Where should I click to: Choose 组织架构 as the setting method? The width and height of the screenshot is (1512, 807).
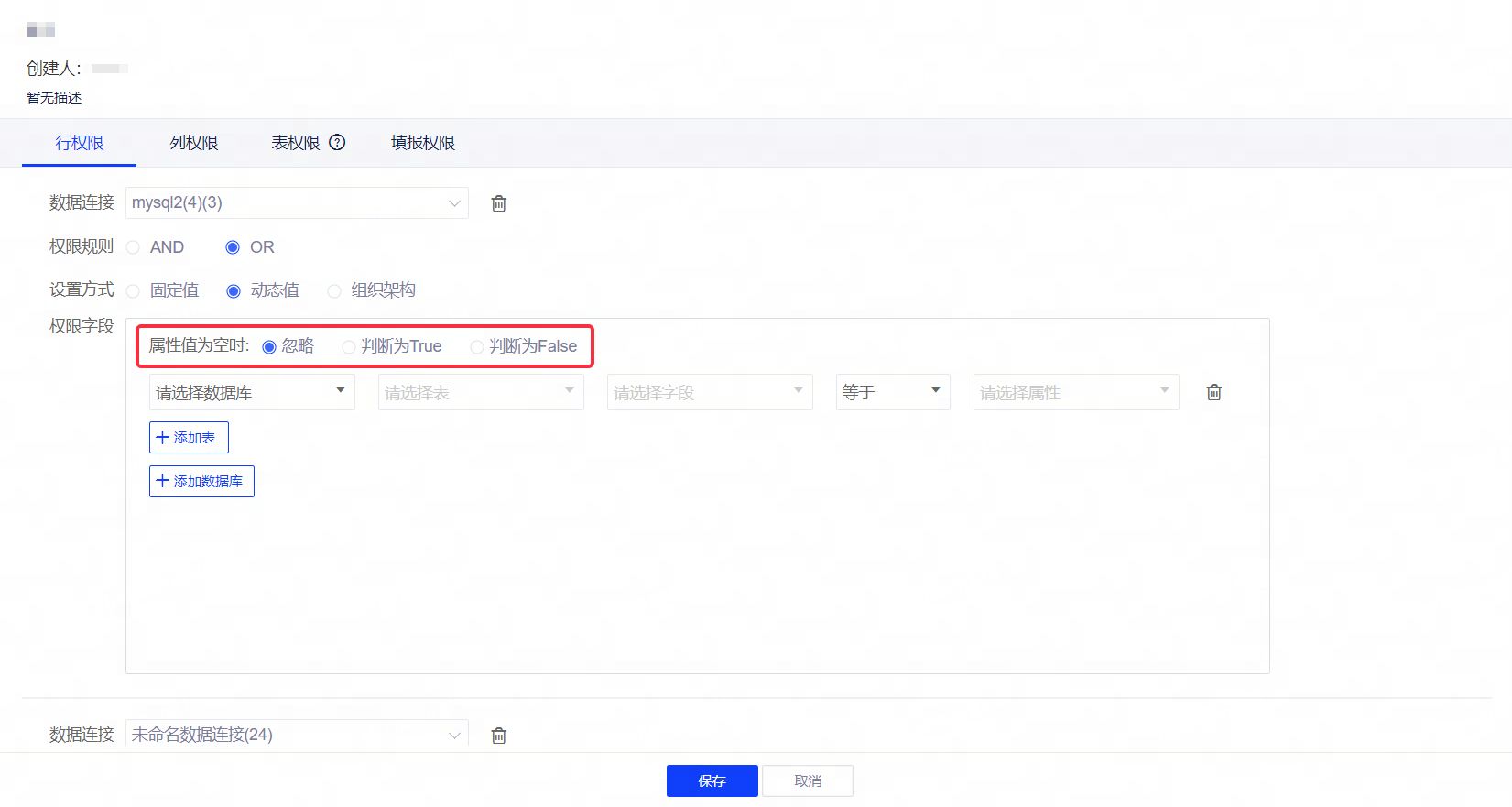[334, 291]
